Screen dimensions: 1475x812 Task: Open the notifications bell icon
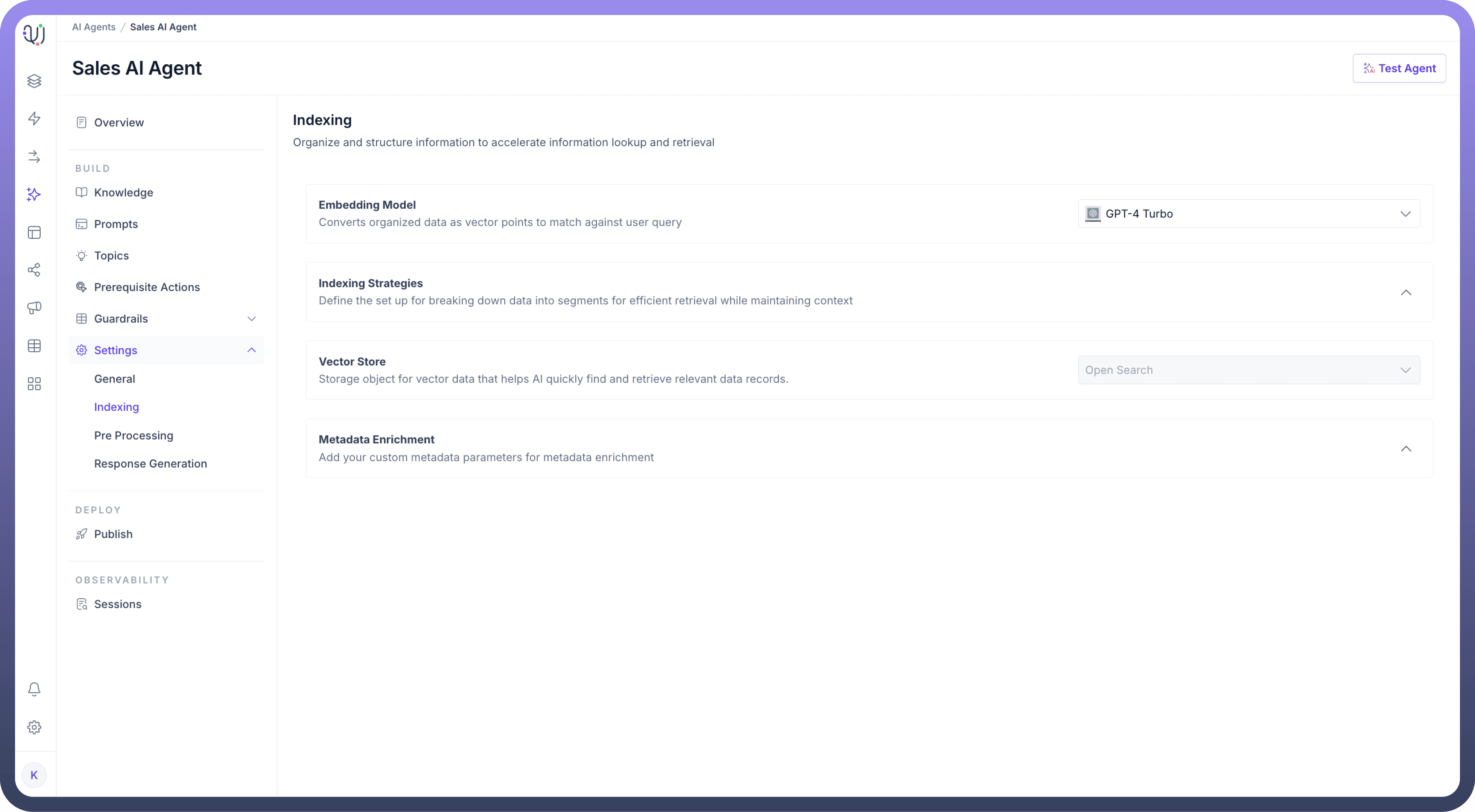coord(34,689)
